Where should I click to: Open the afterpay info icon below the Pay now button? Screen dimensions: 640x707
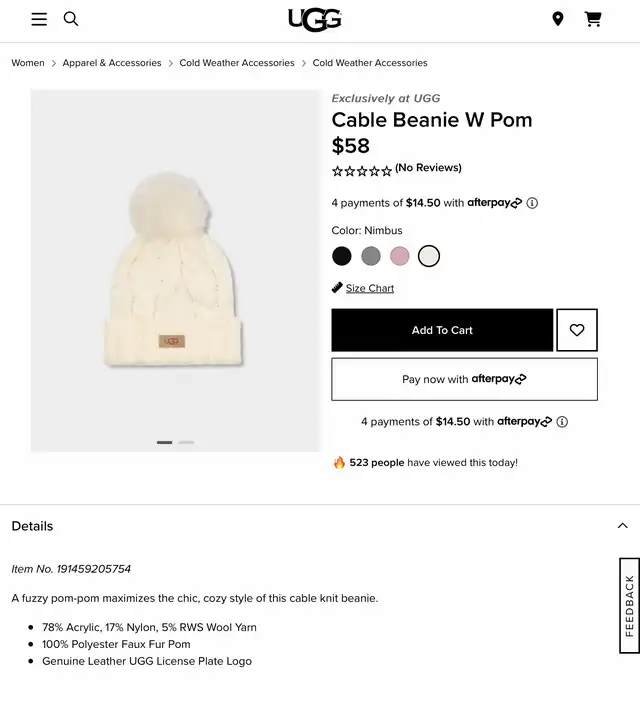(x=562, y=422)
